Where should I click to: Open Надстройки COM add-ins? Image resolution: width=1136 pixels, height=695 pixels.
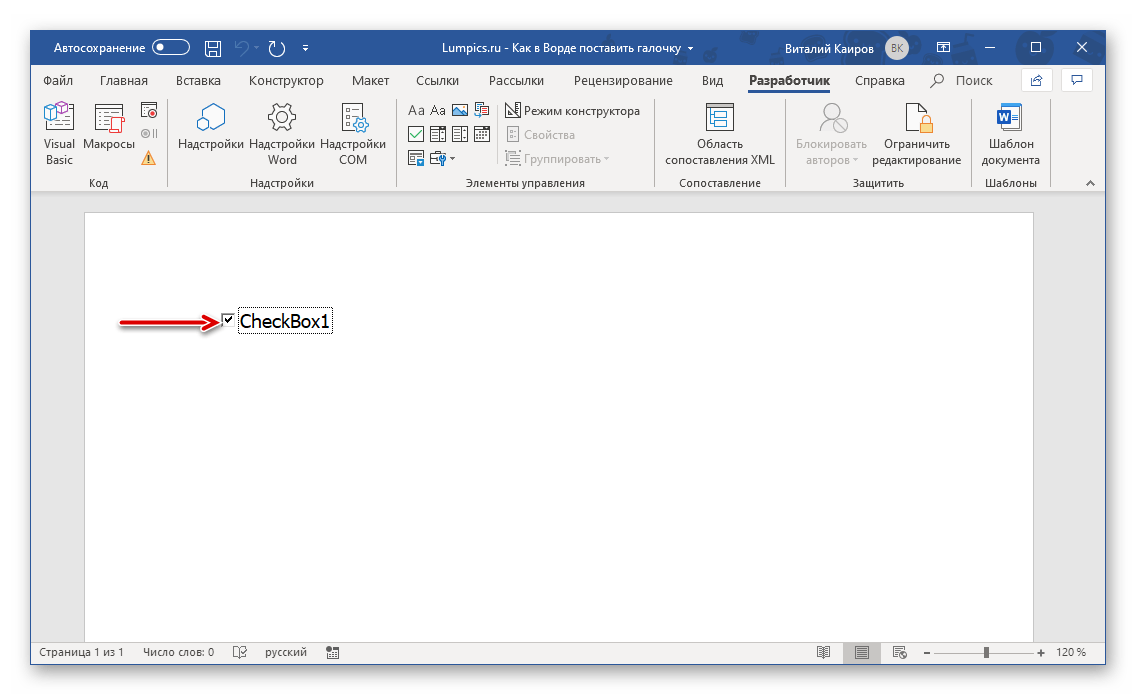pyautogui.click(x=353, y=134)
